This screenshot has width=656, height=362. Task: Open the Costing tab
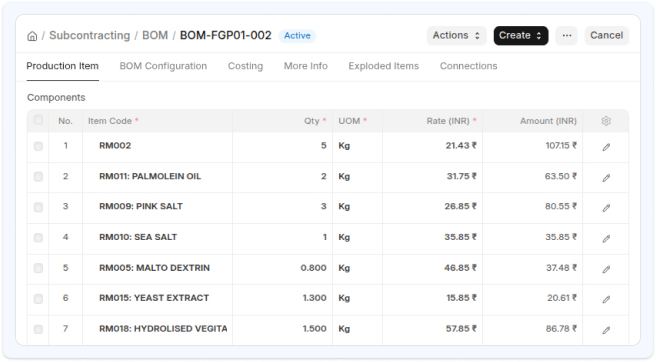pos(245,66)
